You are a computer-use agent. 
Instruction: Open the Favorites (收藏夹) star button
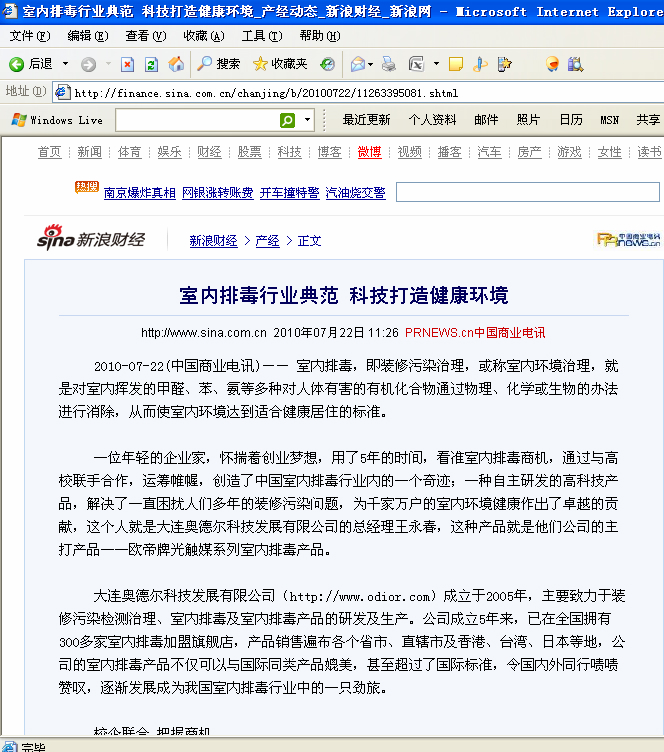click(x=280, y=64)
